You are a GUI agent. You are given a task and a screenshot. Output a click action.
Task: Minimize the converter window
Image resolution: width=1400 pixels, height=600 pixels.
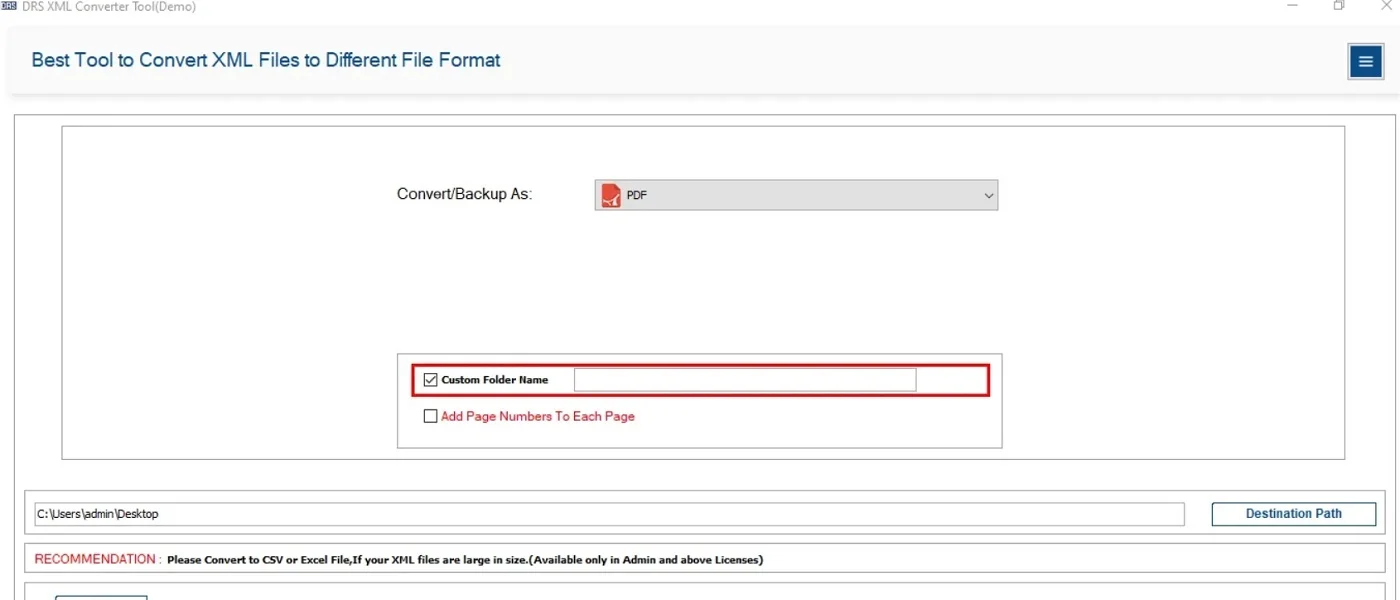pyautogui.click(x=1293, y=6)
